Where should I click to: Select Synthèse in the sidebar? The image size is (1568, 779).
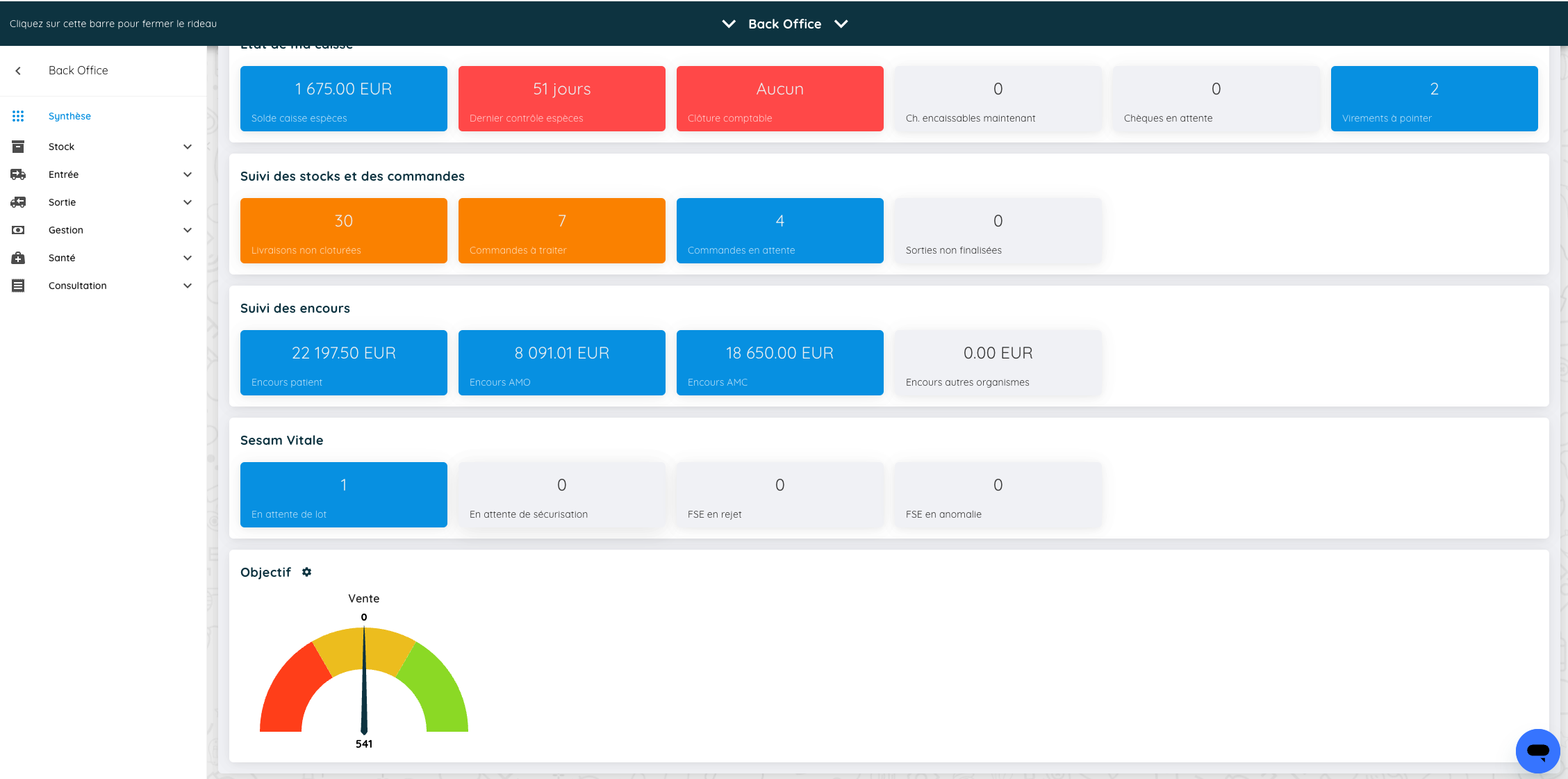[x=69, y=116]
